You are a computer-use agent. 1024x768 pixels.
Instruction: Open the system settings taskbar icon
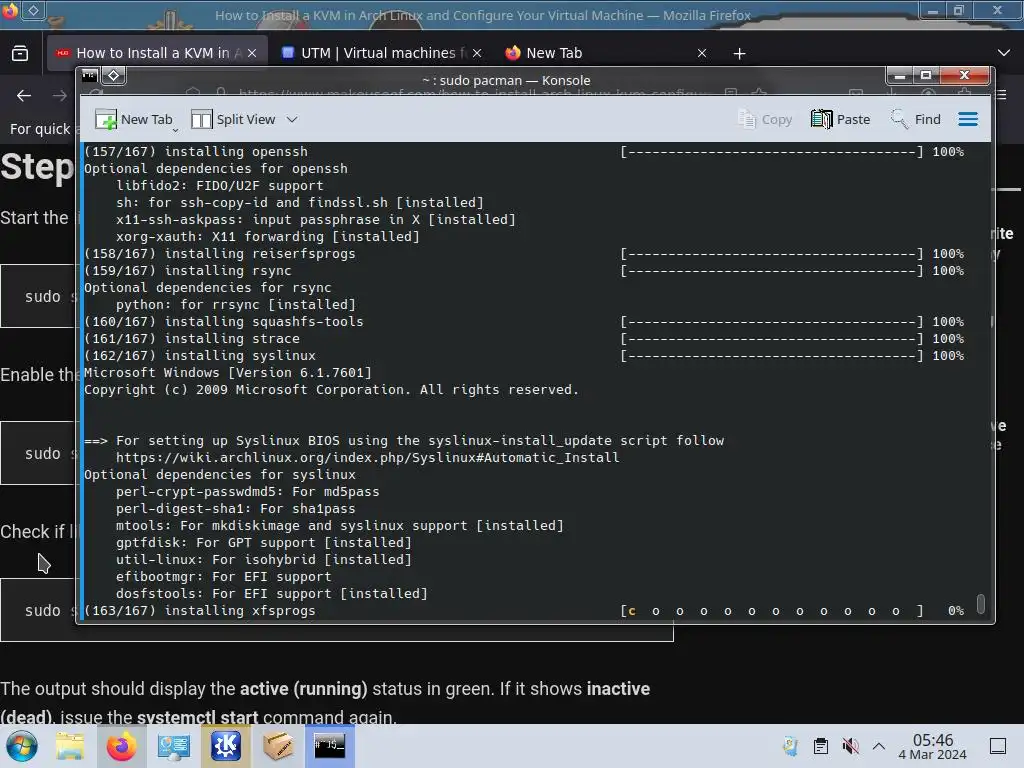pos(174,746)
